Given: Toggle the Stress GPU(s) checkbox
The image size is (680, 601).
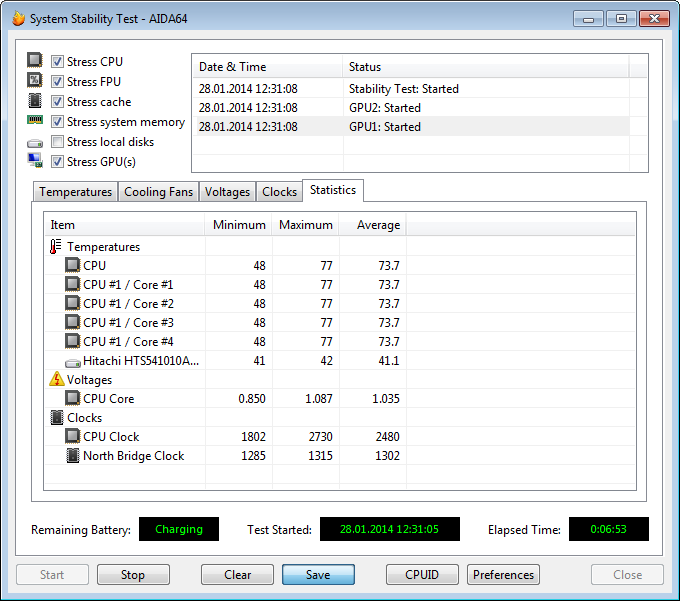Looking at the screenshot, I should (x=57, y=161).
